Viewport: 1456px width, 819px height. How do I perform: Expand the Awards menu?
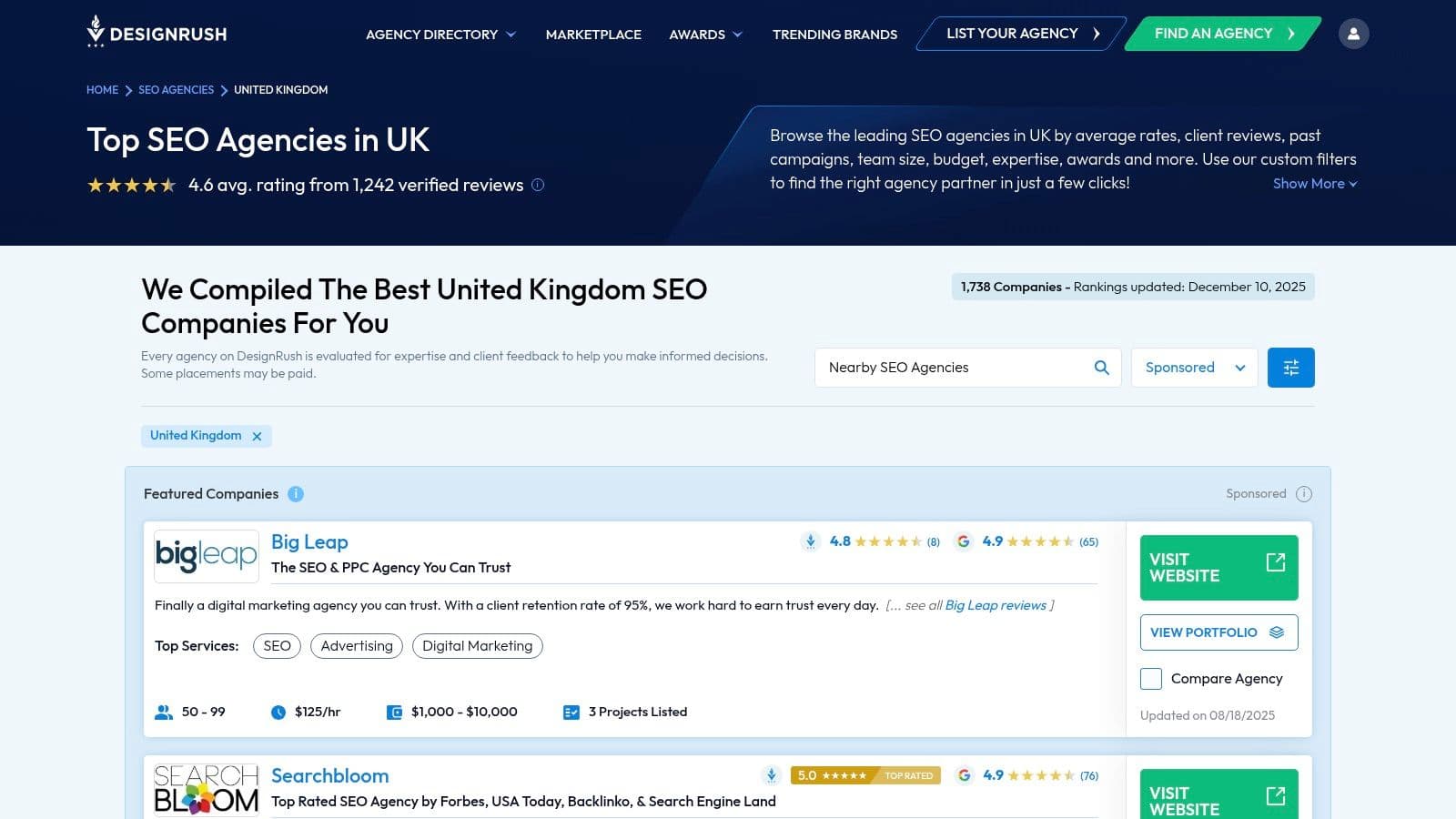click(705, 35)
